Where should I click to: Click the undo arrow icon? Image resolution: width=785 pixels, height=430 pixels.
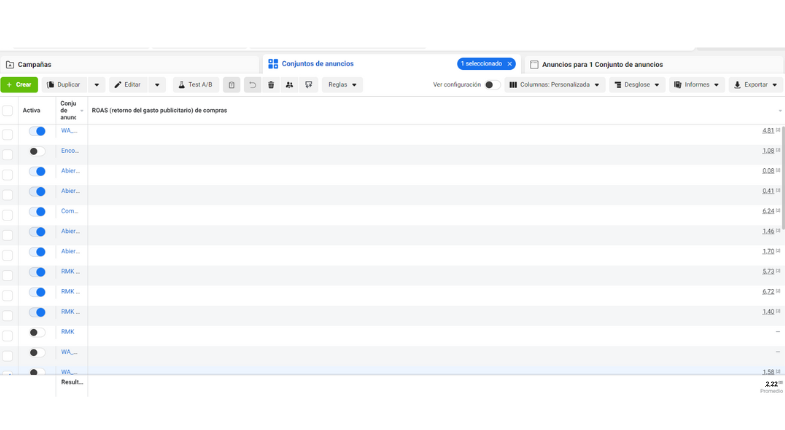coord(252,85)
